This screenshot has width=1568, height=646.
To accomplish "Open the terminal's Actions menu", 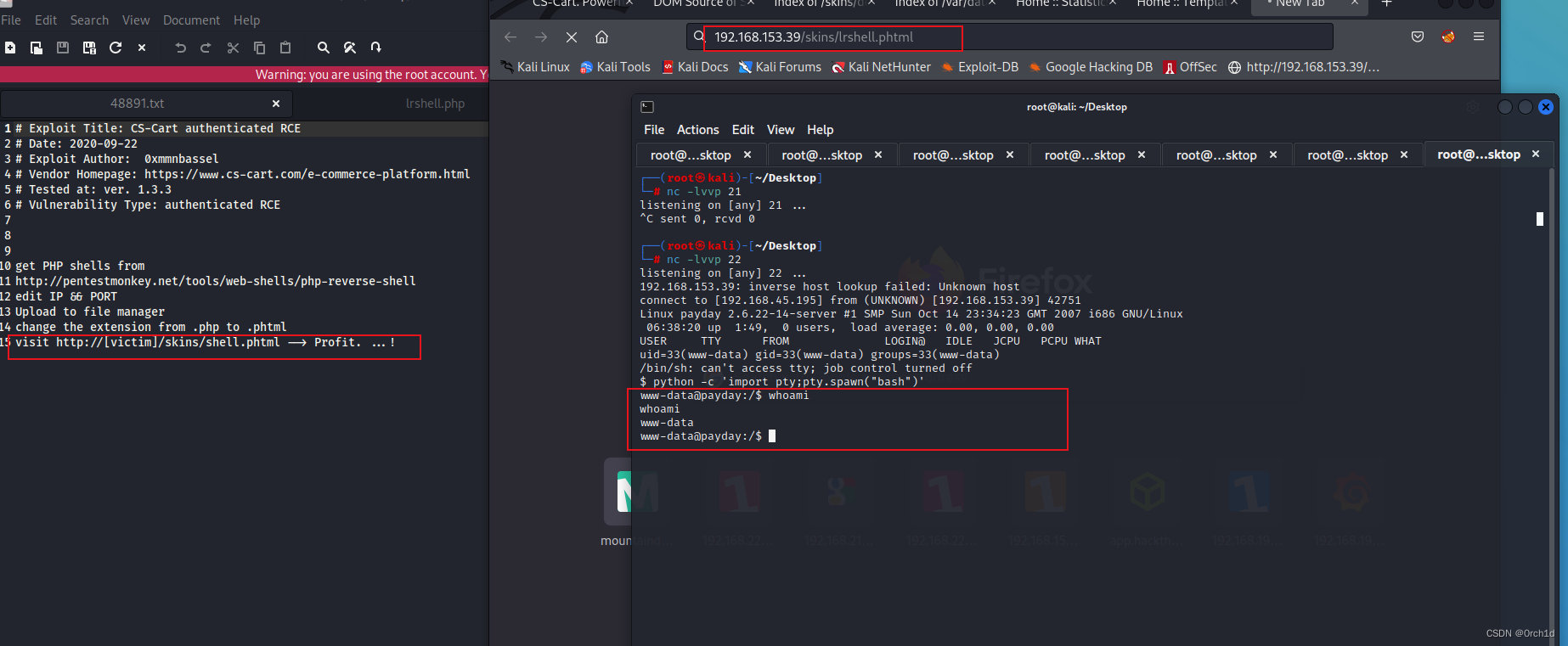I will [x=697, y=130].
